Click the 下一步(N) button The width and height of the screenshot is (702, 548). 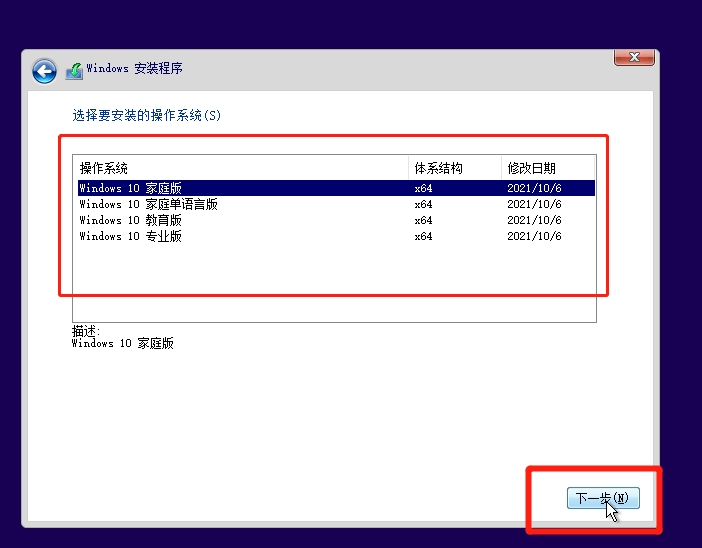tap(603, 498)
